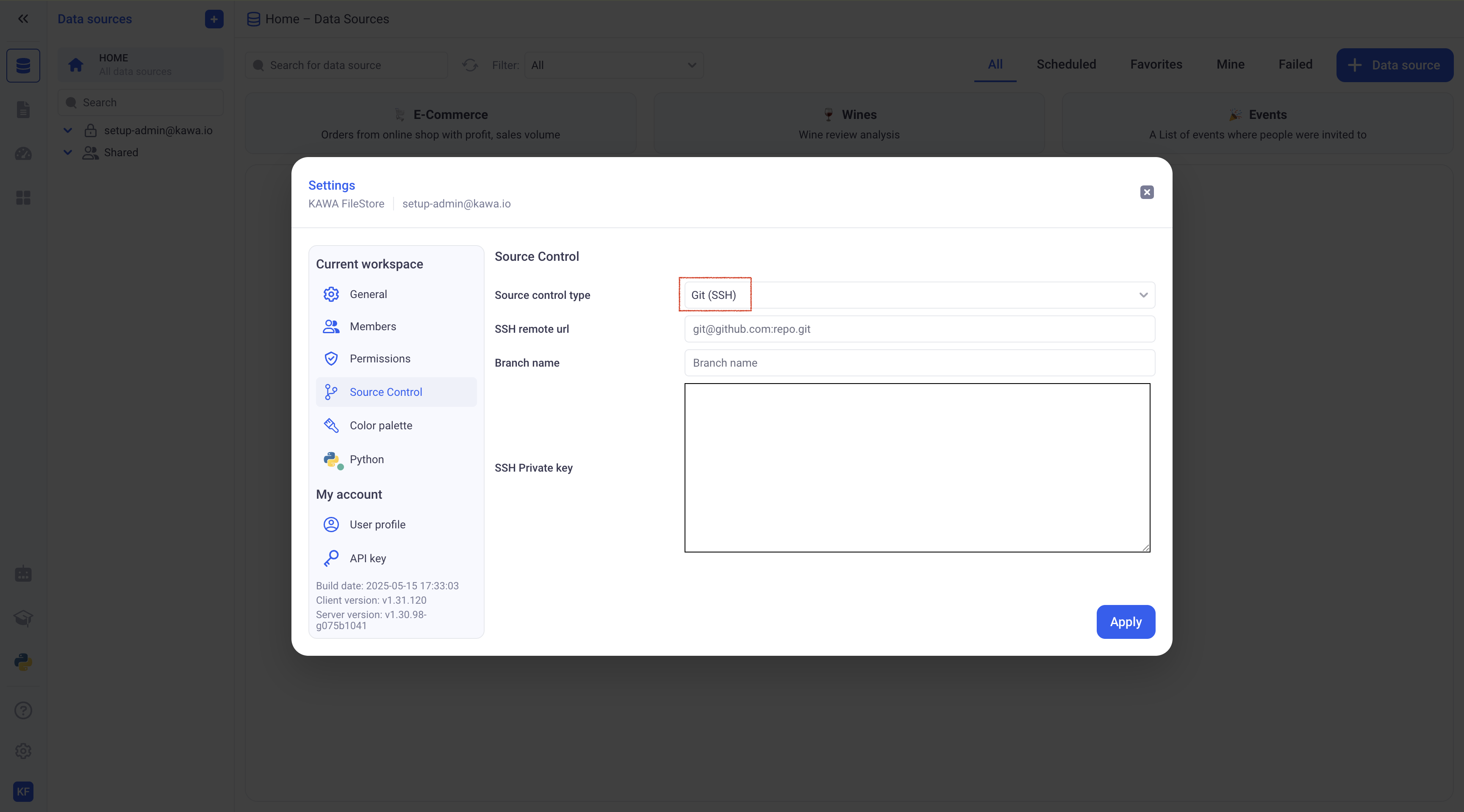Collapse the Shared tree node
Screen dimensions: 1464x812
click(x=68, y=152)
